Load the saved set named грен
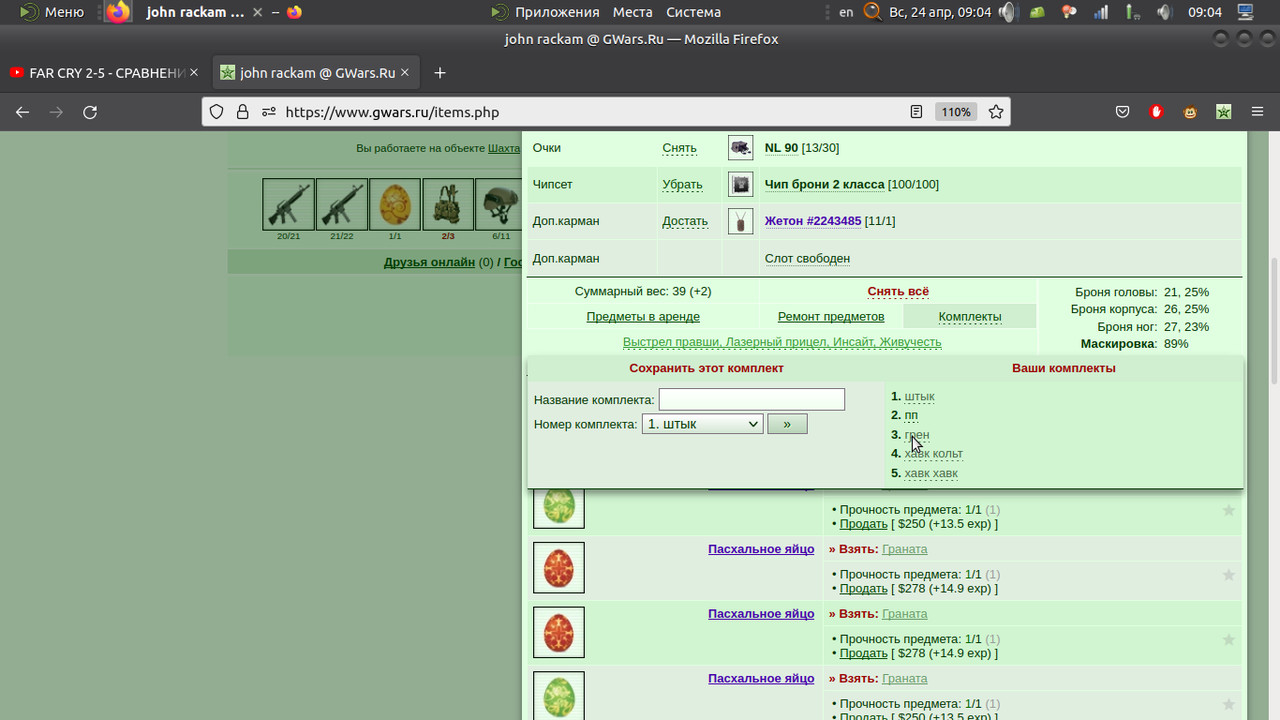This screenshot has height=720, width=1280. [x=917, y=435]
